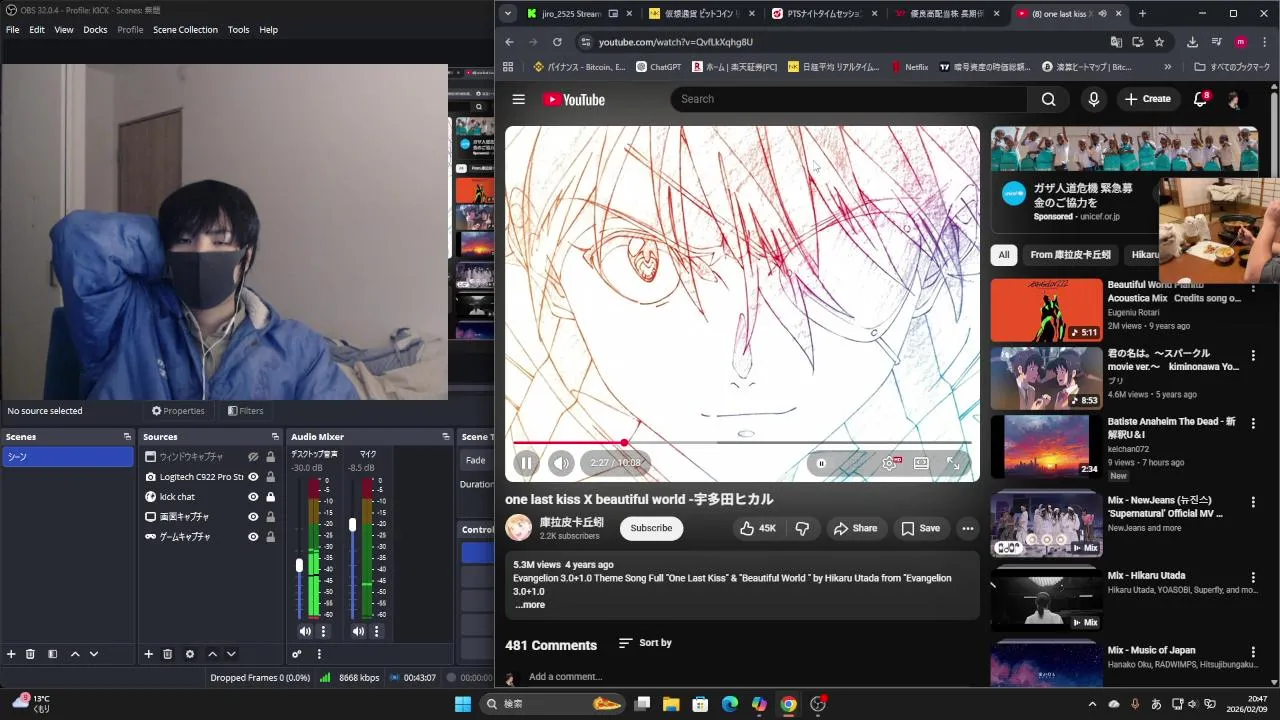Hide the ゲームキャプチャ source

[253, 537]
